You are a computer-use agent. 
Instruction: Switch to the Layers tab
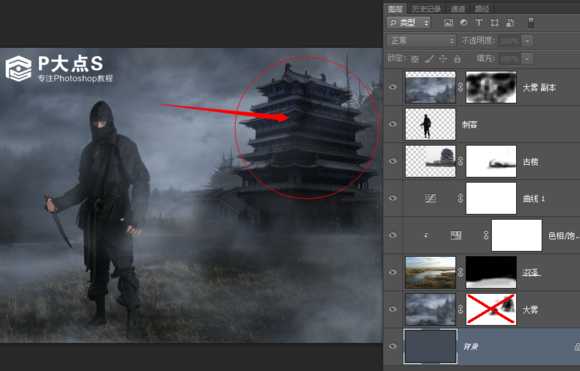coord(395,9)
